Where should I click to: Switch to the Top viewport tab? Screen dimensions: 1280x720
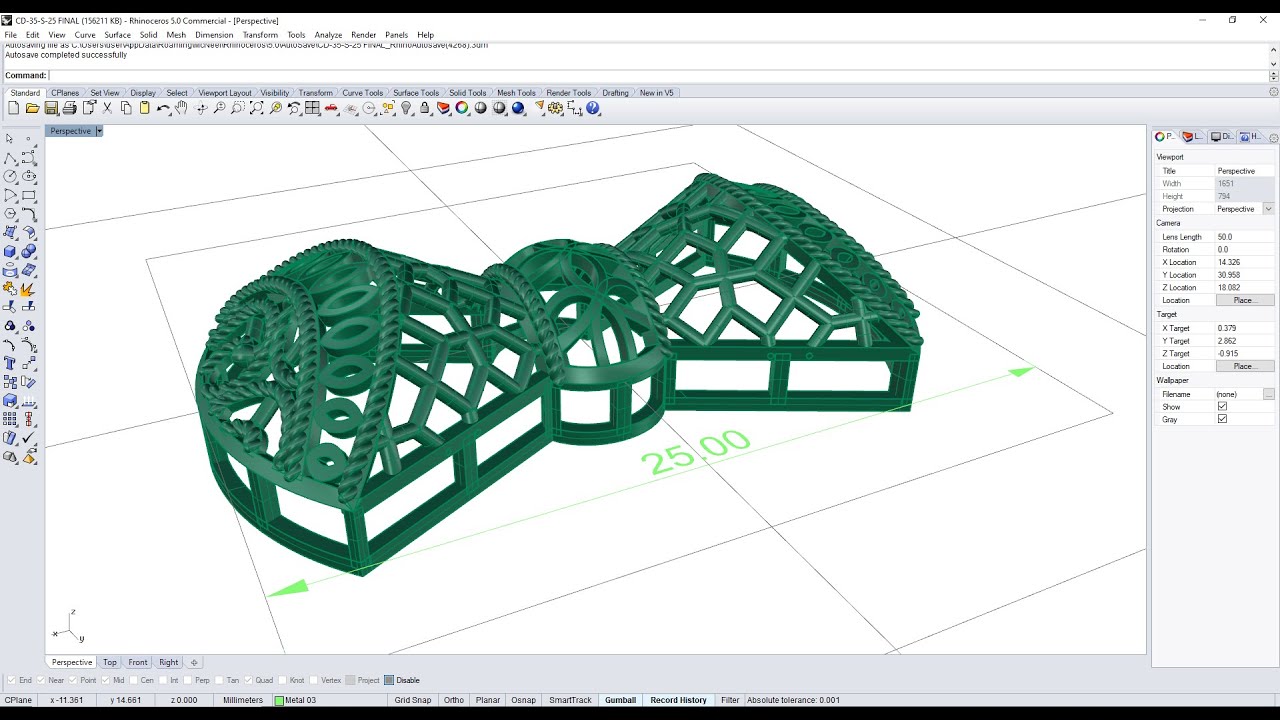(109, 662)
